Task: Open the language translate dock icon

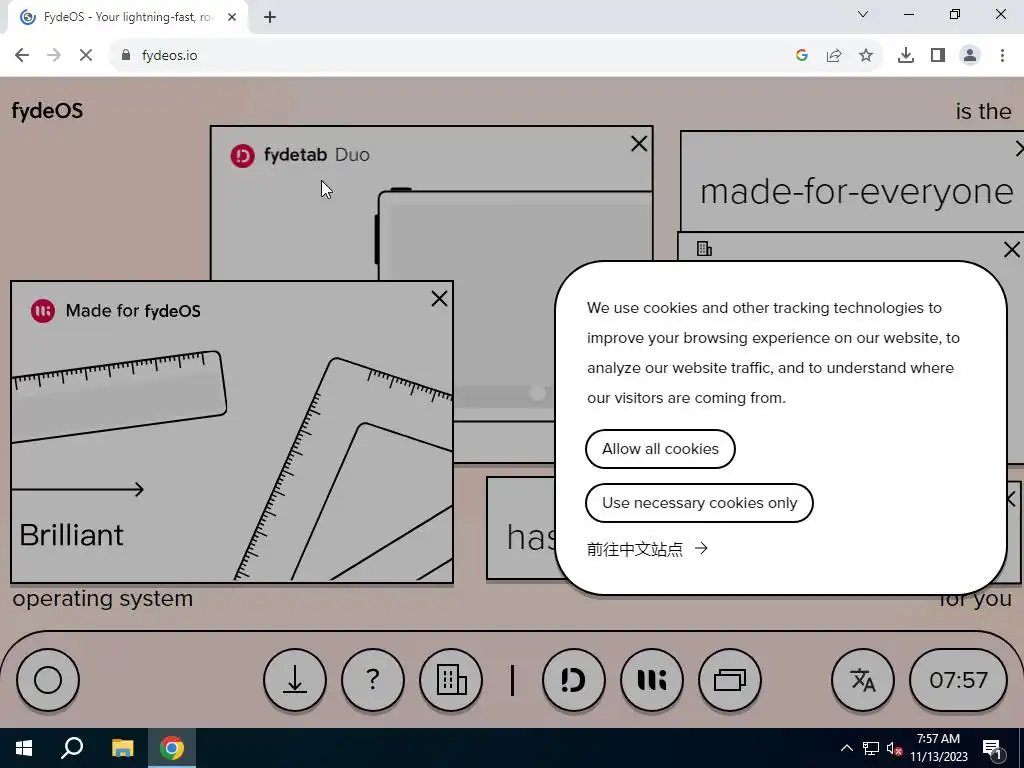Action: pyautogui.click(x=863, y=680)
